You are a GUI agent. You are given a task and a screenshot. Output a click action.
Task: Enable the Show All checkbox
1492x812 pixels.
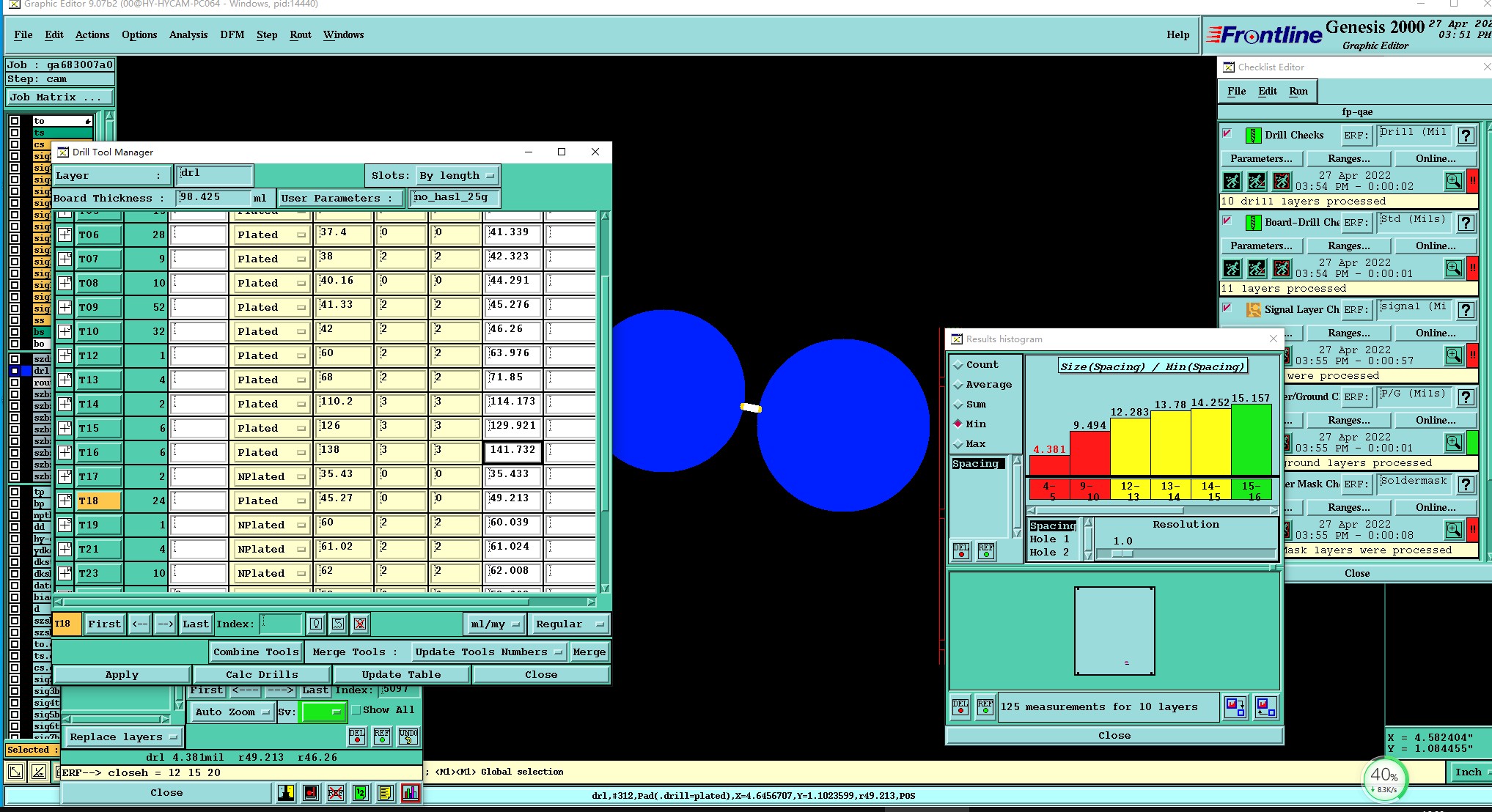356,709
